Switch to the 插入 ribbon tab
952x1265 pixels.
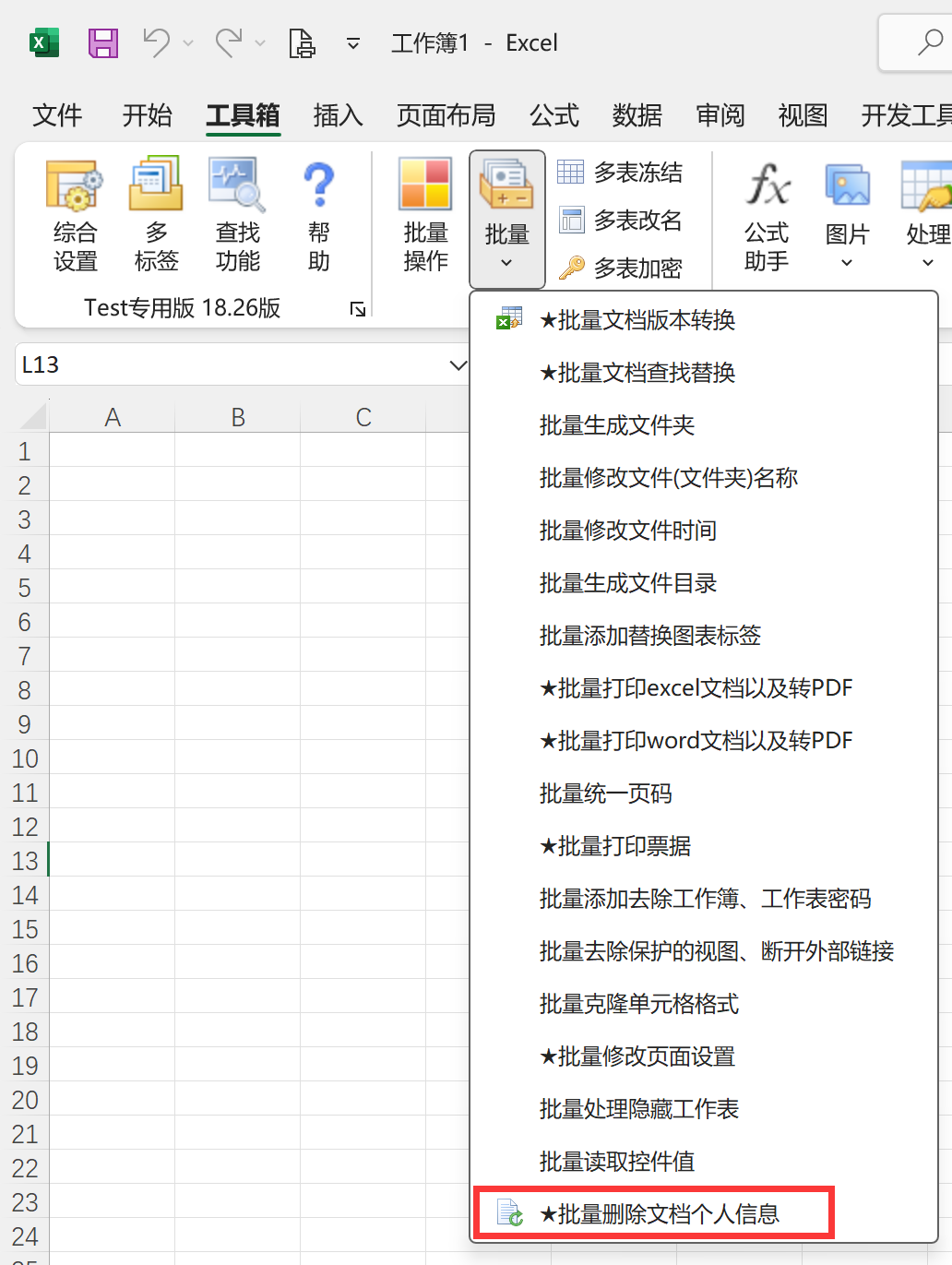click(338, 115)
